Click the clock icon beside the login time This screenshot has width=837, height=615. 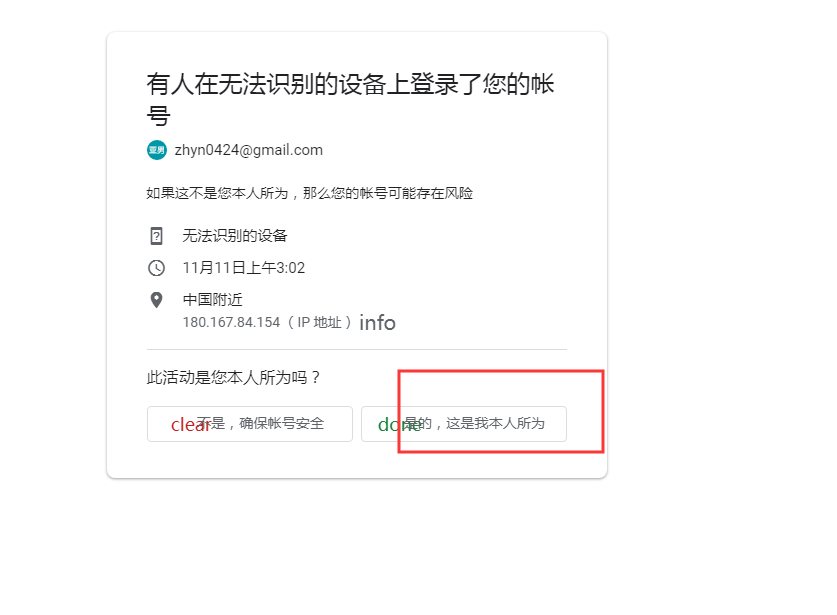click(x=156, y=267)
